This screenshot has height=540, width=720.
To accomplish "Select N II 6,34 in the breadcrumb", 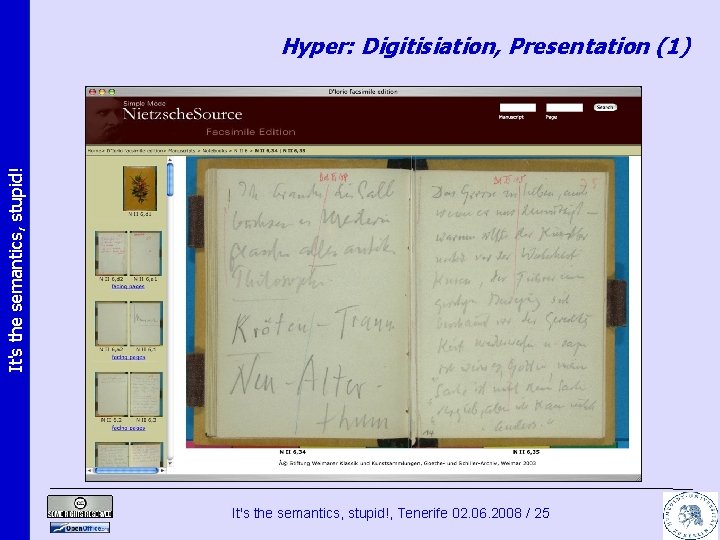I will click(267, 151).
